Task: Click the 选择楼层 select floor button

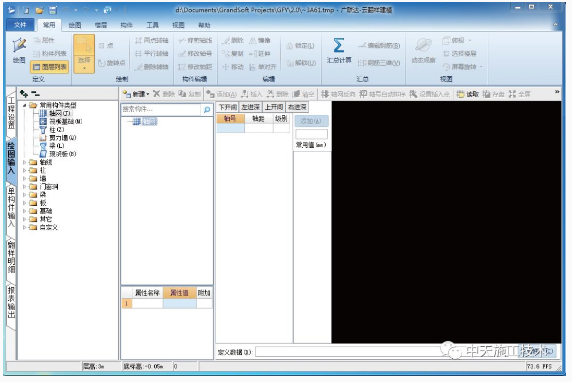Action: pyautogui.click(x=460, y=54)
